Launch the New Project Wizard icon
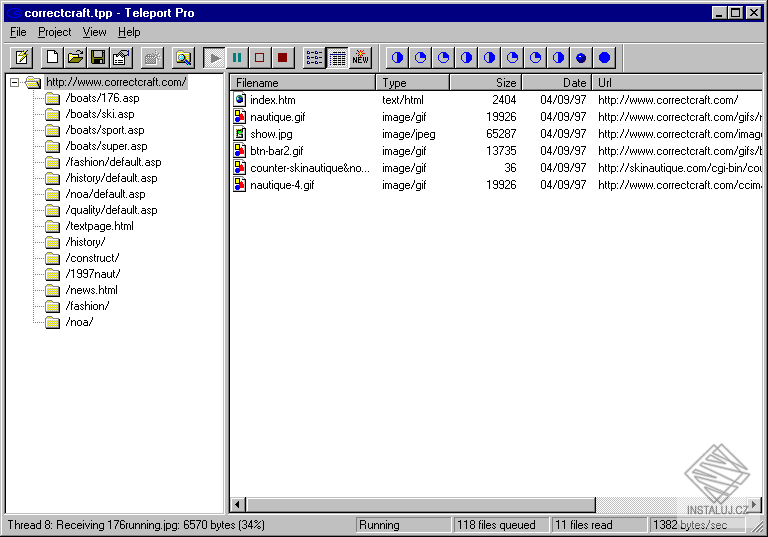The image size is (768, 537). [22, 58]
